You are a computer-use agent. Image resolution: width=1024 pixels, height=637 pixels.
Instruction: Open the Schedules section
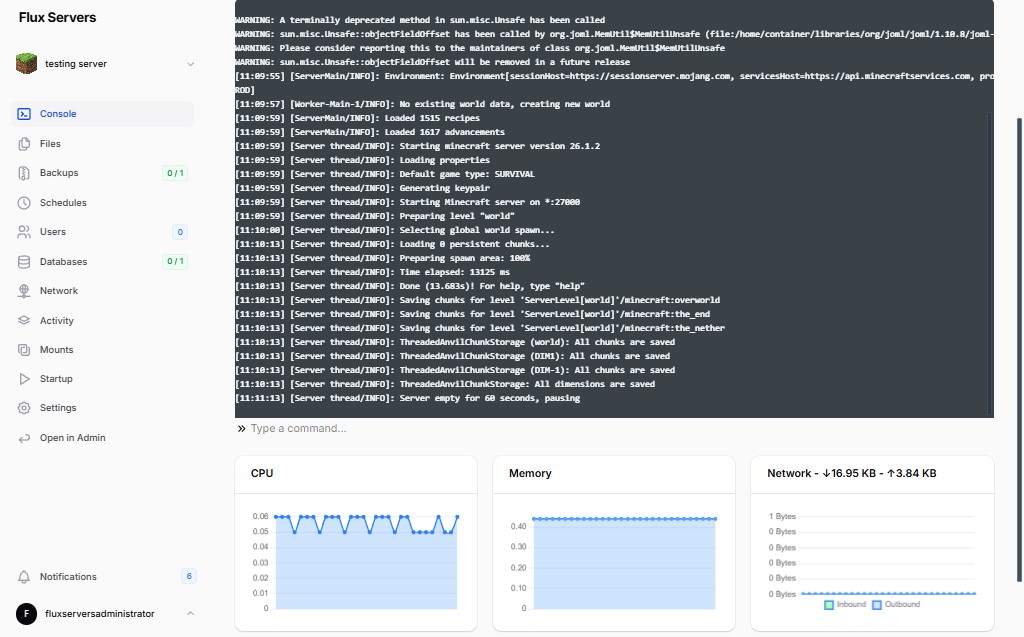(x=103, y=203)
